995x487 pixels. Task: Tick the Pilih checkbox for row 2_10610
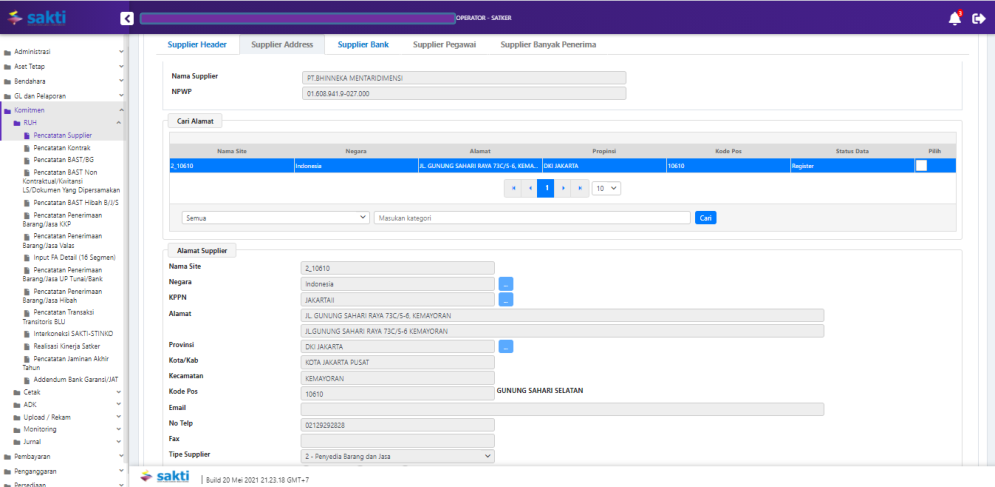click(x=921, y=166)
